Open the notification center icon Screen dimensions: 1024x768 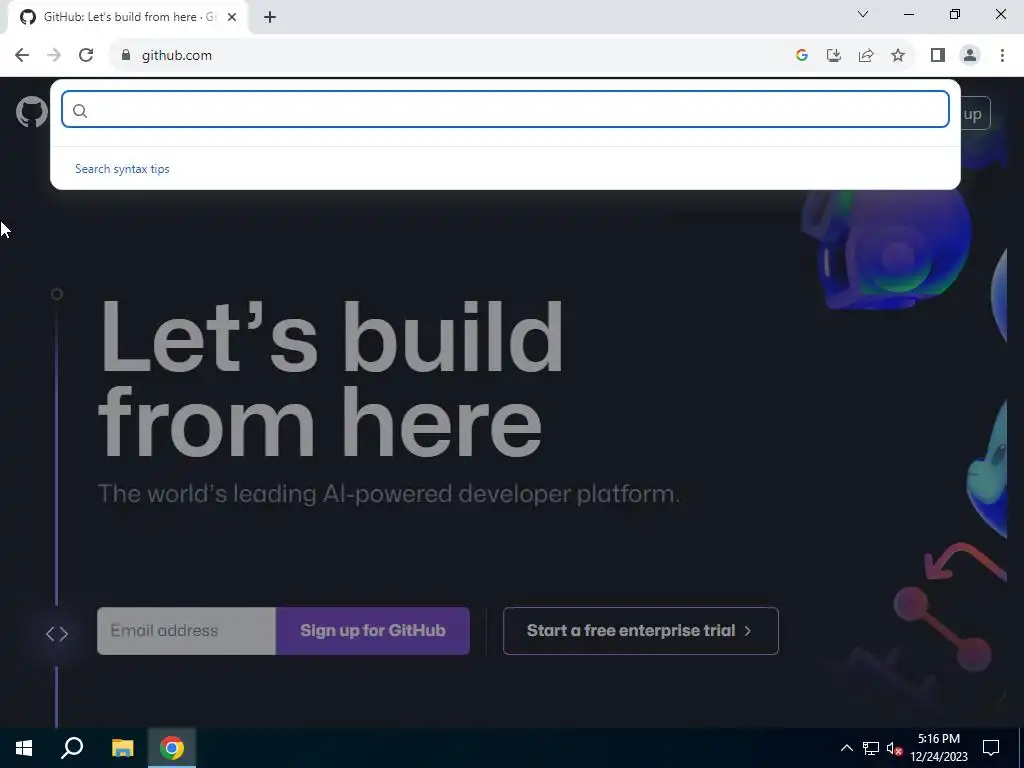point(991,748)
